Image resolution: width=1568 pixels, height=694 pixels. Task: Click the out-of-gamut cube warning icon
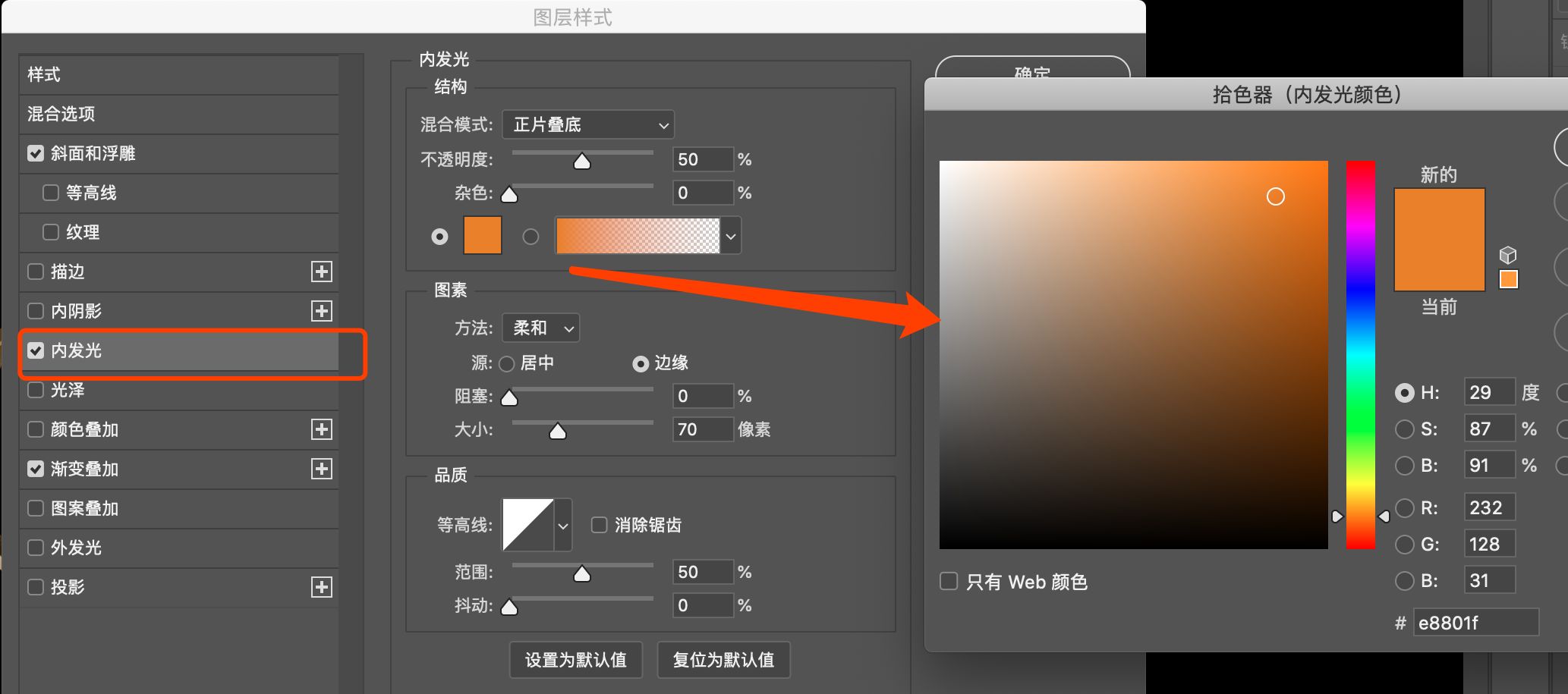1508,255
